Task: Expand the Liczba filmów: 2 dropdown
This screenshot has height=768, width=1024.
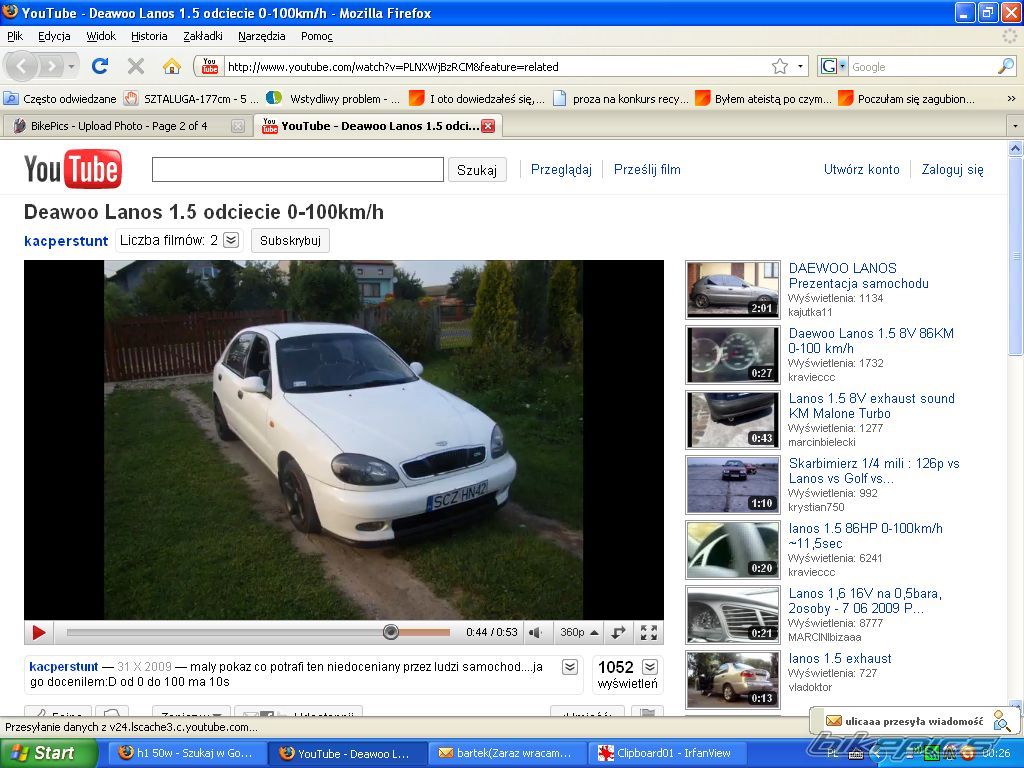Action: 231,240
